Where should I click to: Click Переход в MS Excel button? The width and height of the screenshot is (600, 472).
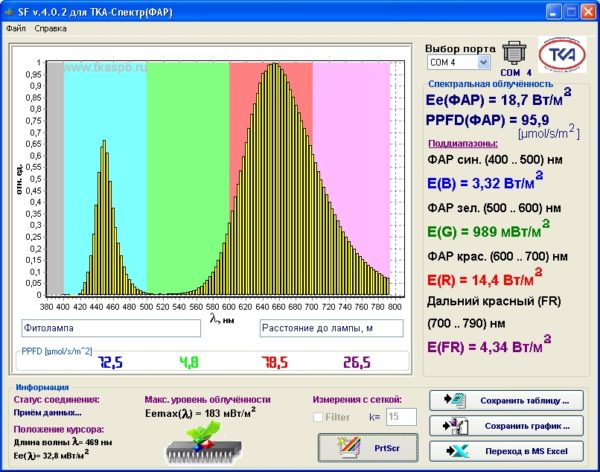506,451
